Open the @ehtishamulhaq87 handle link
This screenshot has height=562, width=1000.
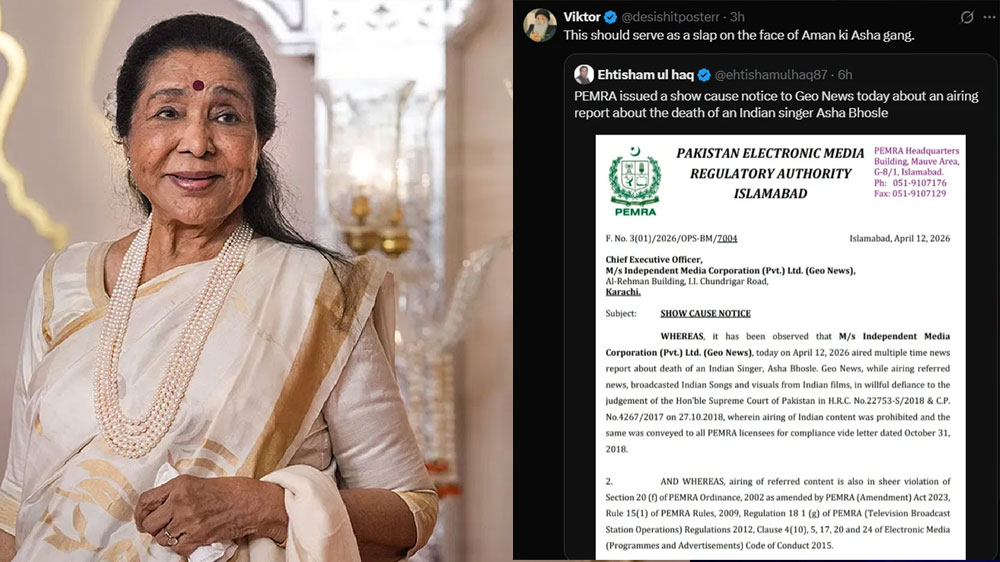(x=771, y=75)
